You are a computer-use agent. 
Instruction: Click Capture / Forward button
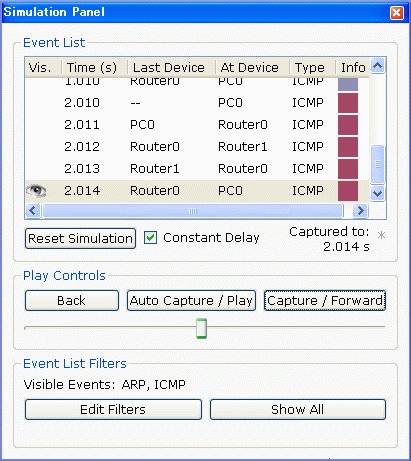coord(325,300)
